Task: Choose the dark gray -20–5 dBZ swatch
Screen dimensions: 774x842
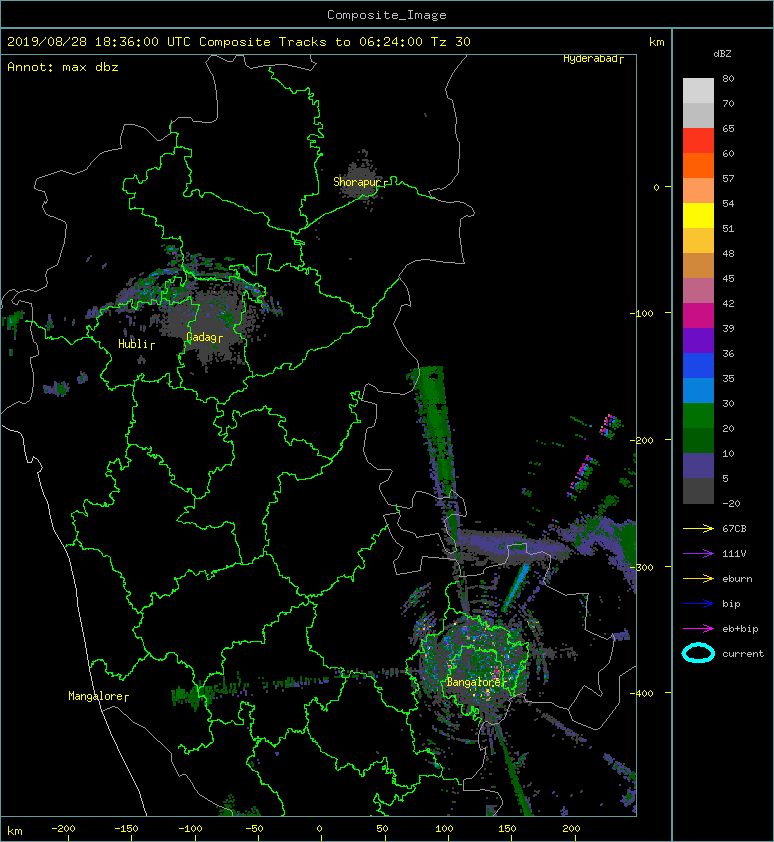Action: [698, 491]
